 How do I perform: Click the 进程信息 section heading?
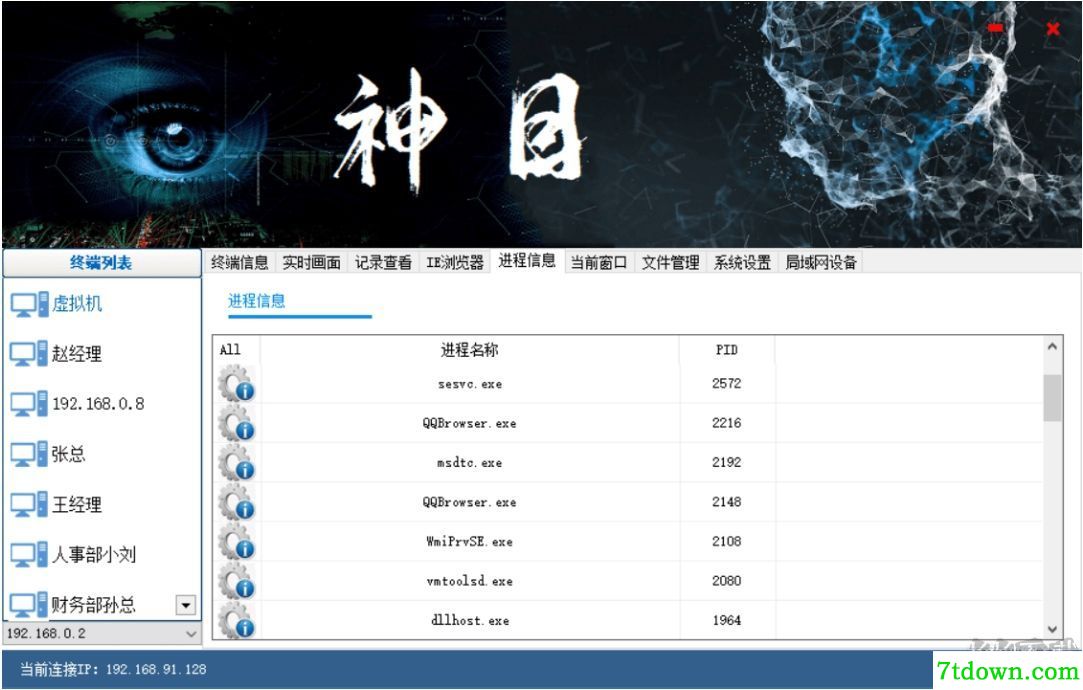pyautogui.click(x=256, y=301)
